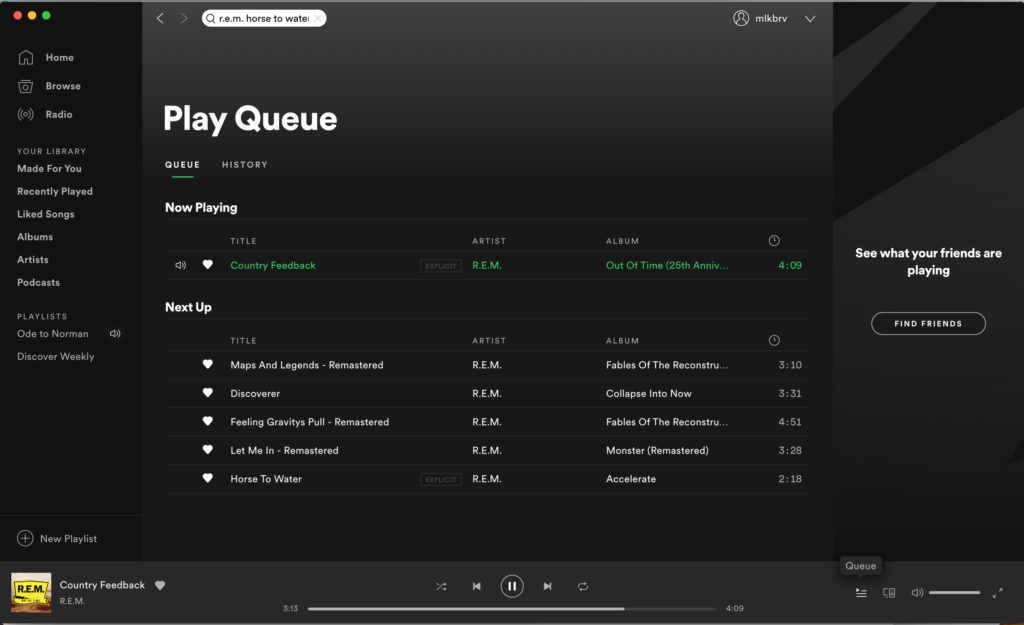Click R.E.M. artist name in player bar

click(72, 601)
